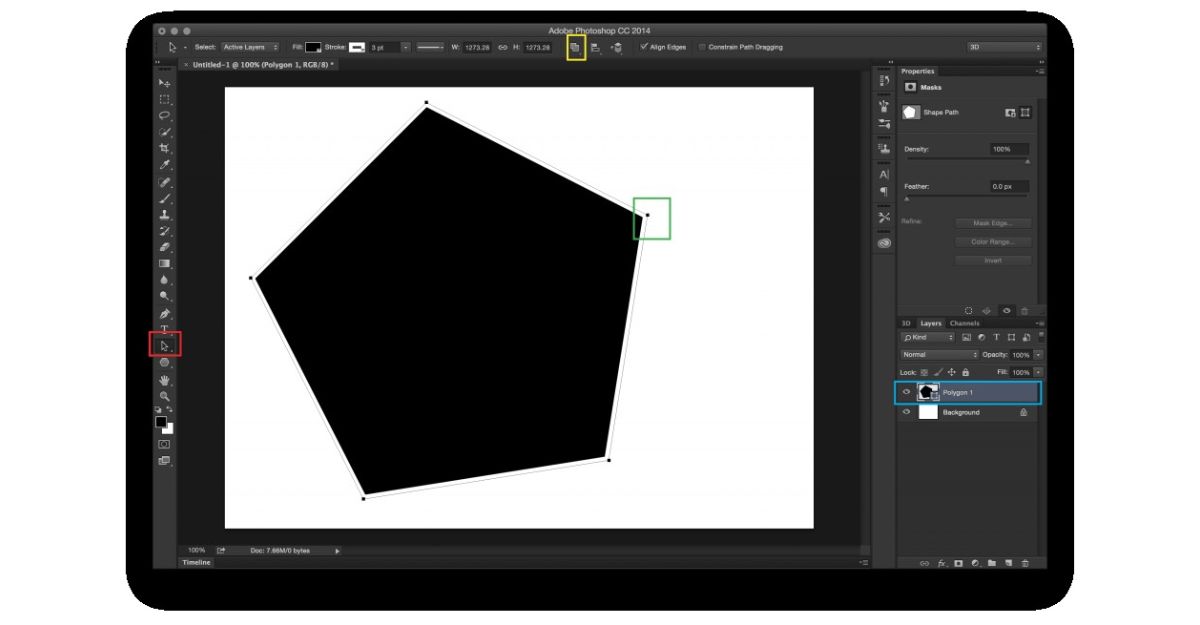Select the Dodge tool
Screen dimensions: 1200x625
pos(164,296)
